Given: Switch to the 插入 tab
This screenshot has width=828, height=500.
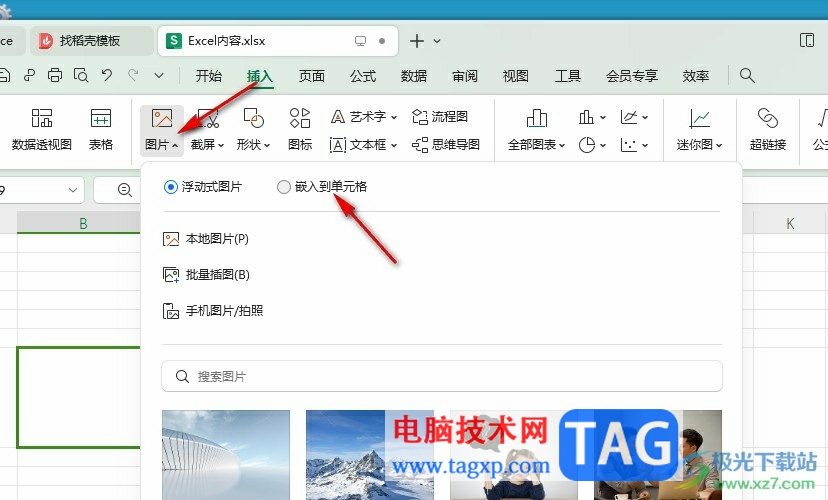Looking at the screenshot, I should pyautogui.click(x=260, y=76).
